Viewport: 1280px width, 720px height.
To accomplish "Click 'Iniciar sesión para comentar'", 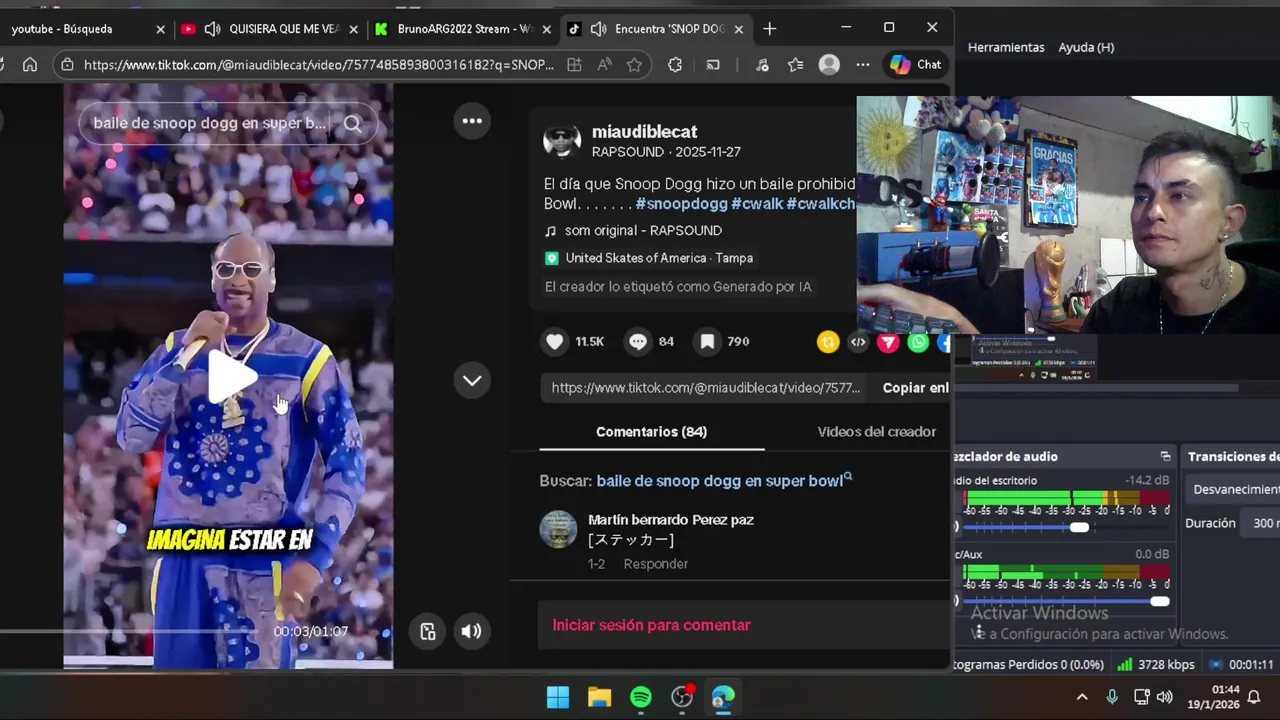I will tap(651, 625).
